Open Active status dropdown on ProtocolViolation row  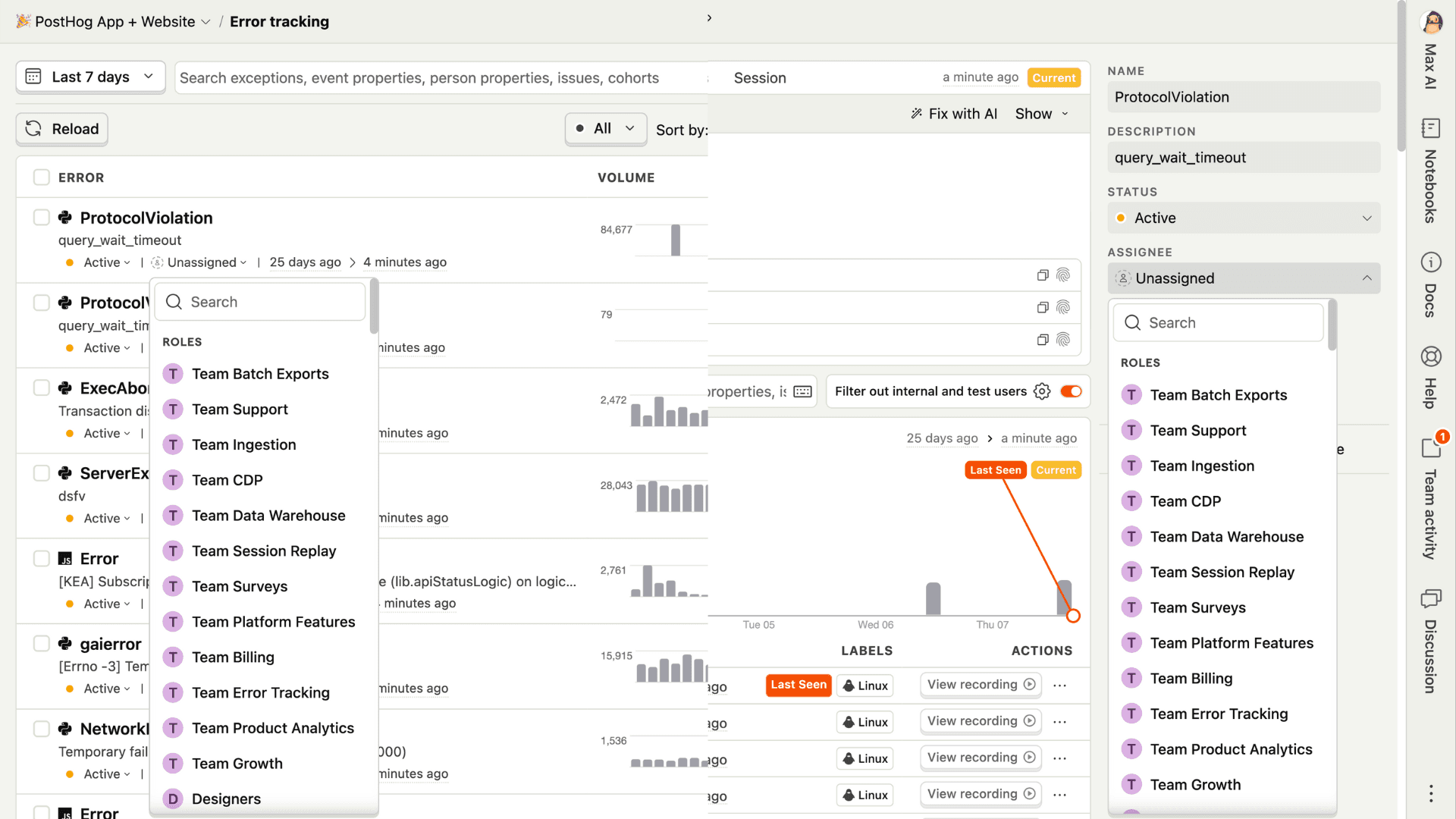point(106,262)
